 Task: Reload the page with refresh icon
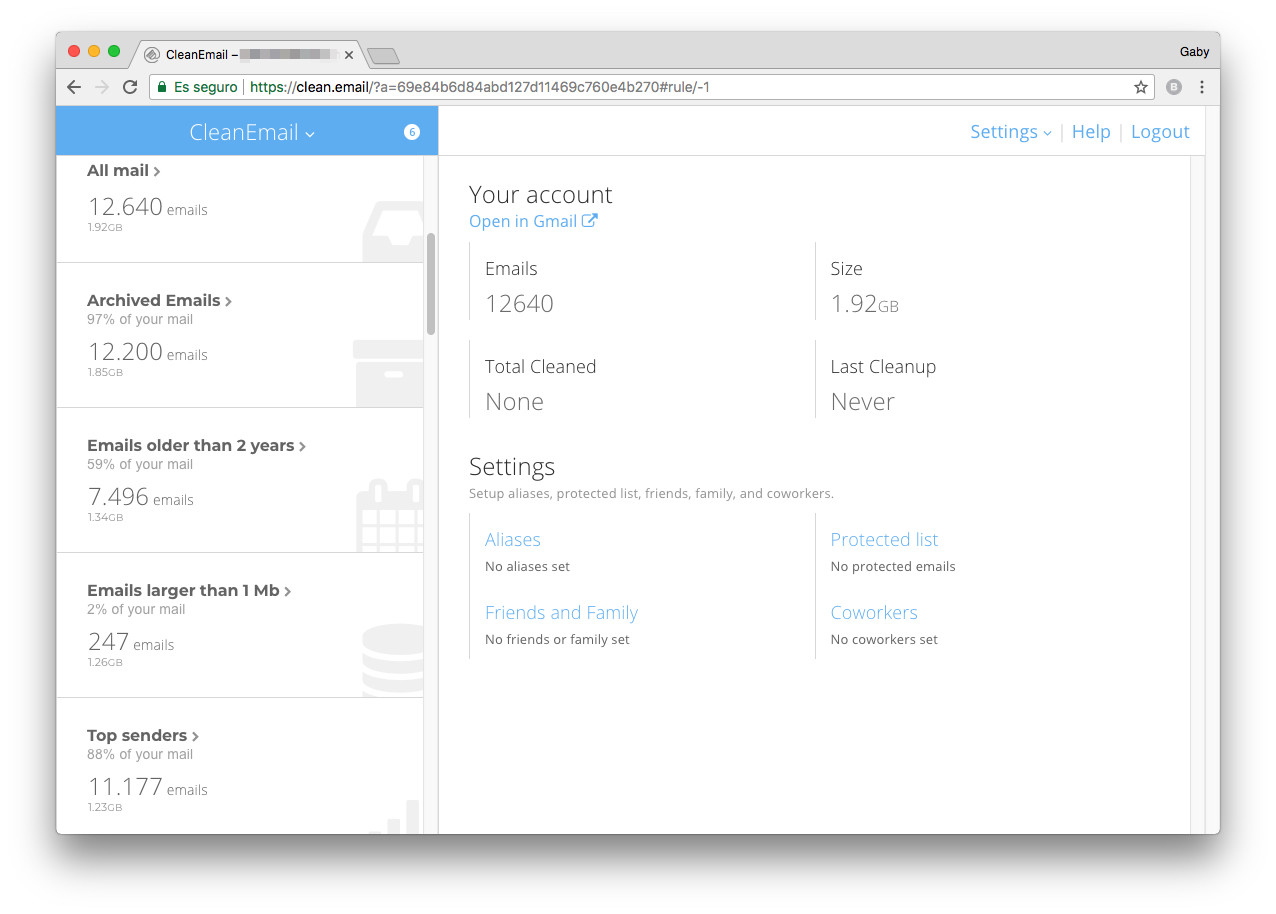point(130,87)
